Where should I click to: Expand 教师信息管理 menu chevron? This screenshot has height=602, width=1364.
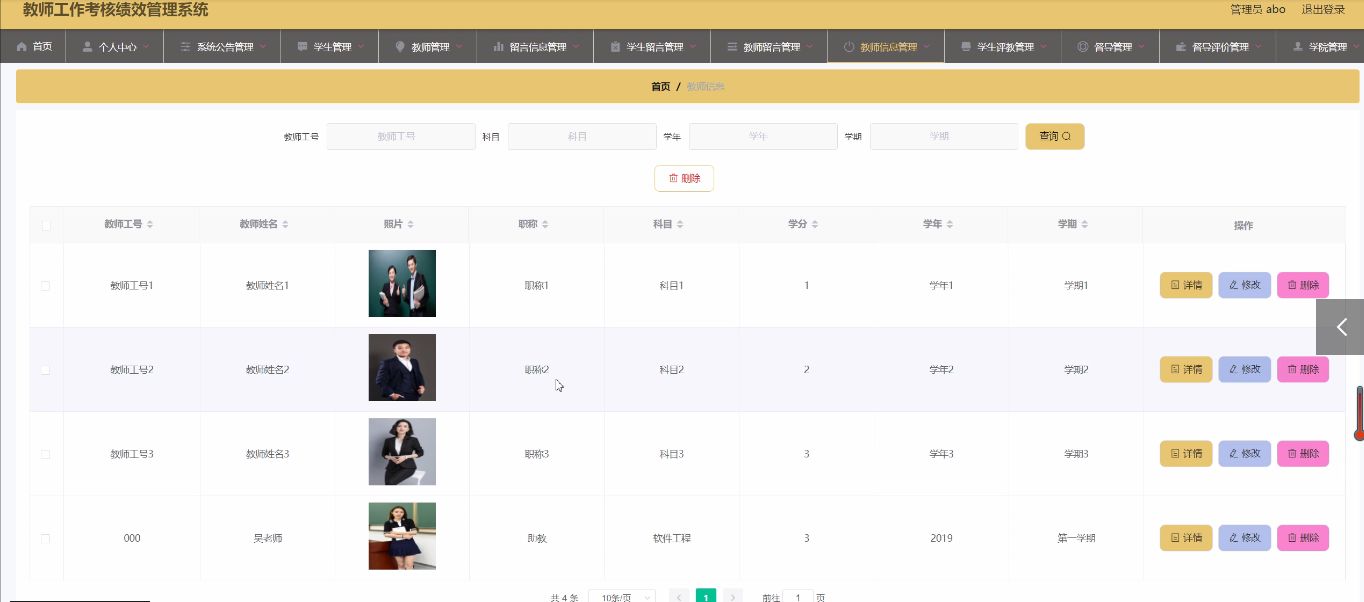tap(927, 46)
